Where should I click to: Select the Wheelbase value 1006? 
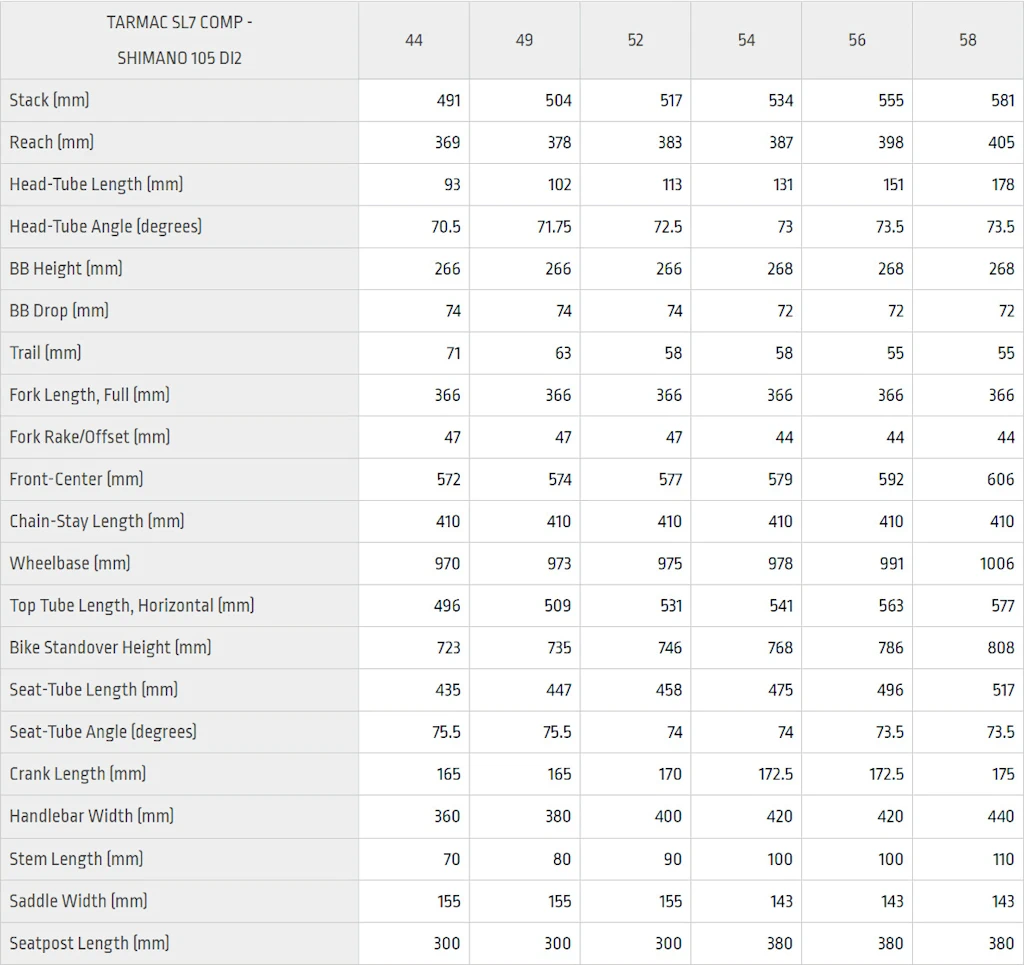[997, 563]
